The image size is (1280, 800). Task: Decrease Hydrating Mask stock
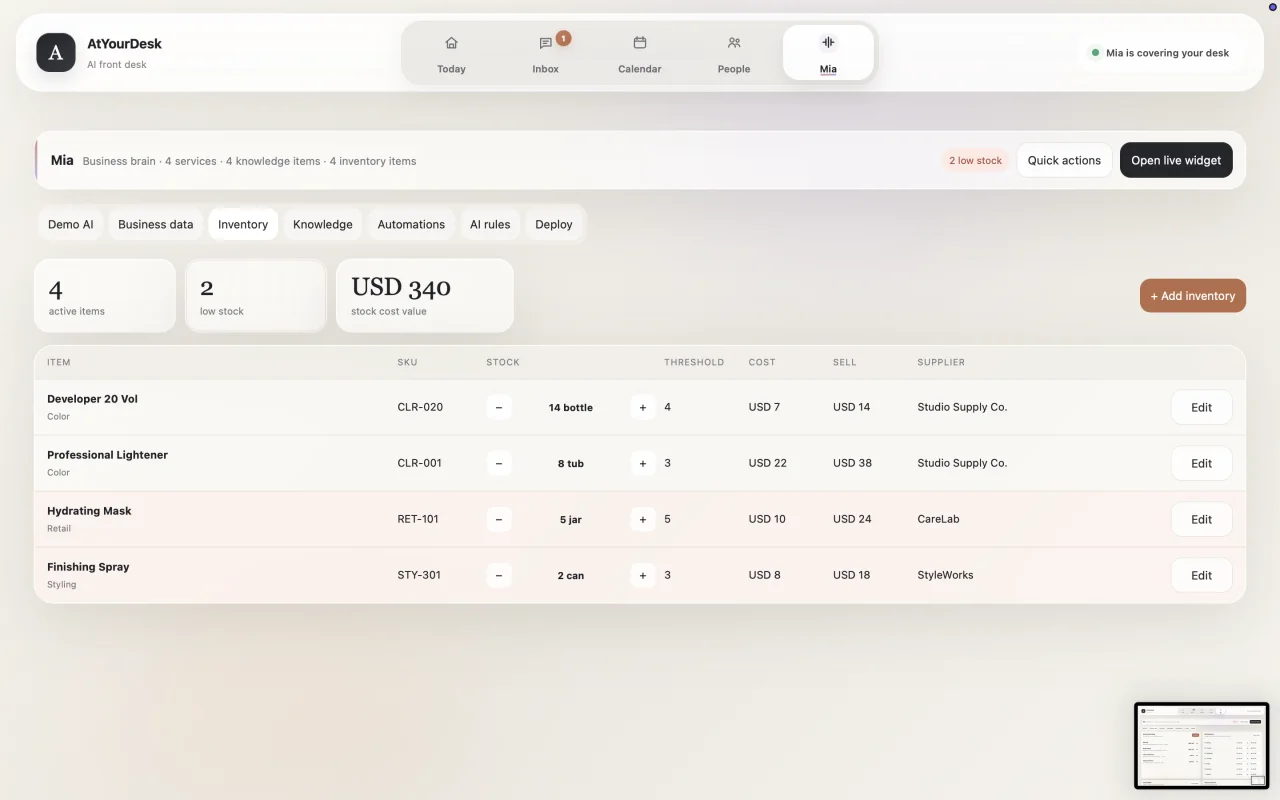point(498,519)
